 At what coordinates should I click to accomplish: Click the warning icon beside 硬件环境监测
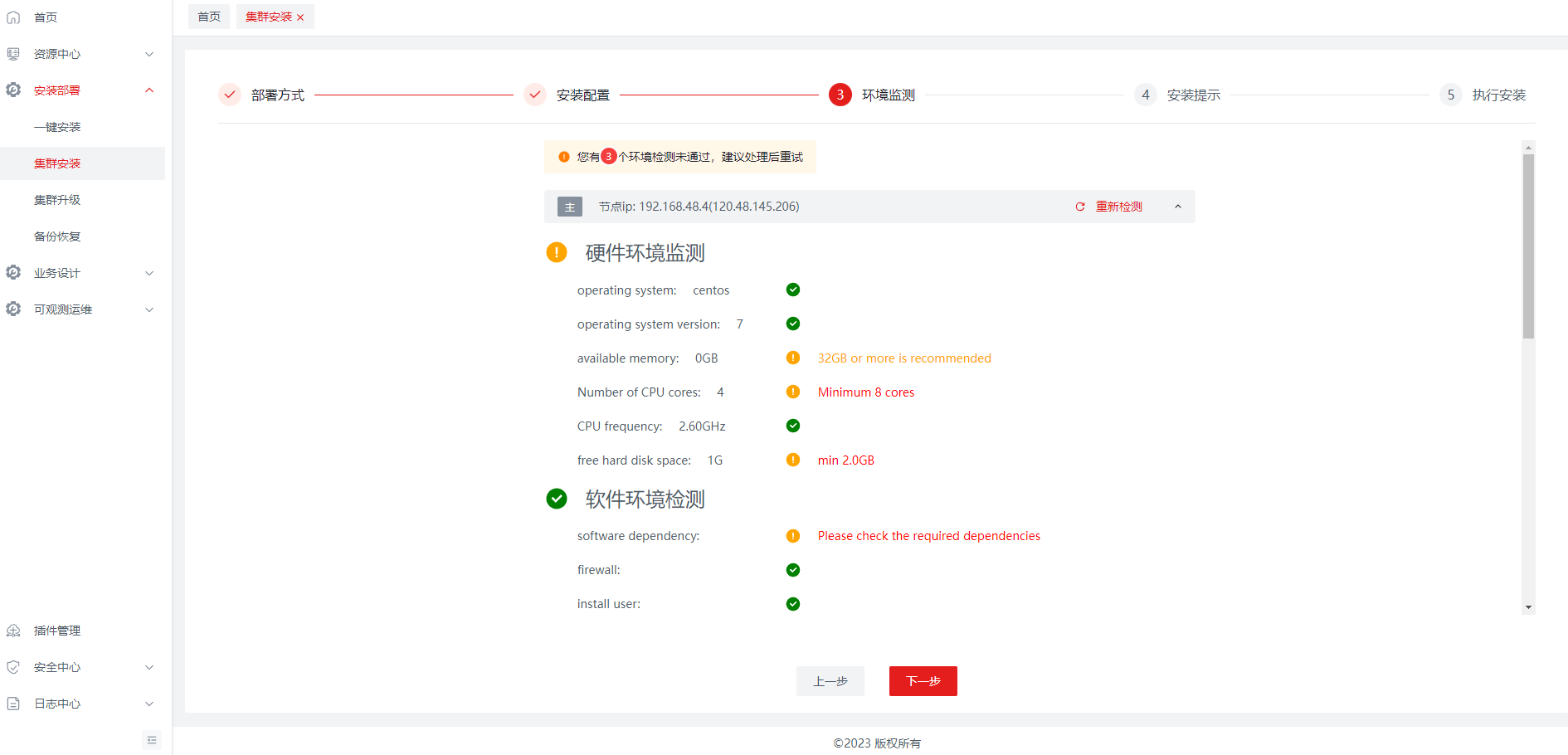point(557,252)
